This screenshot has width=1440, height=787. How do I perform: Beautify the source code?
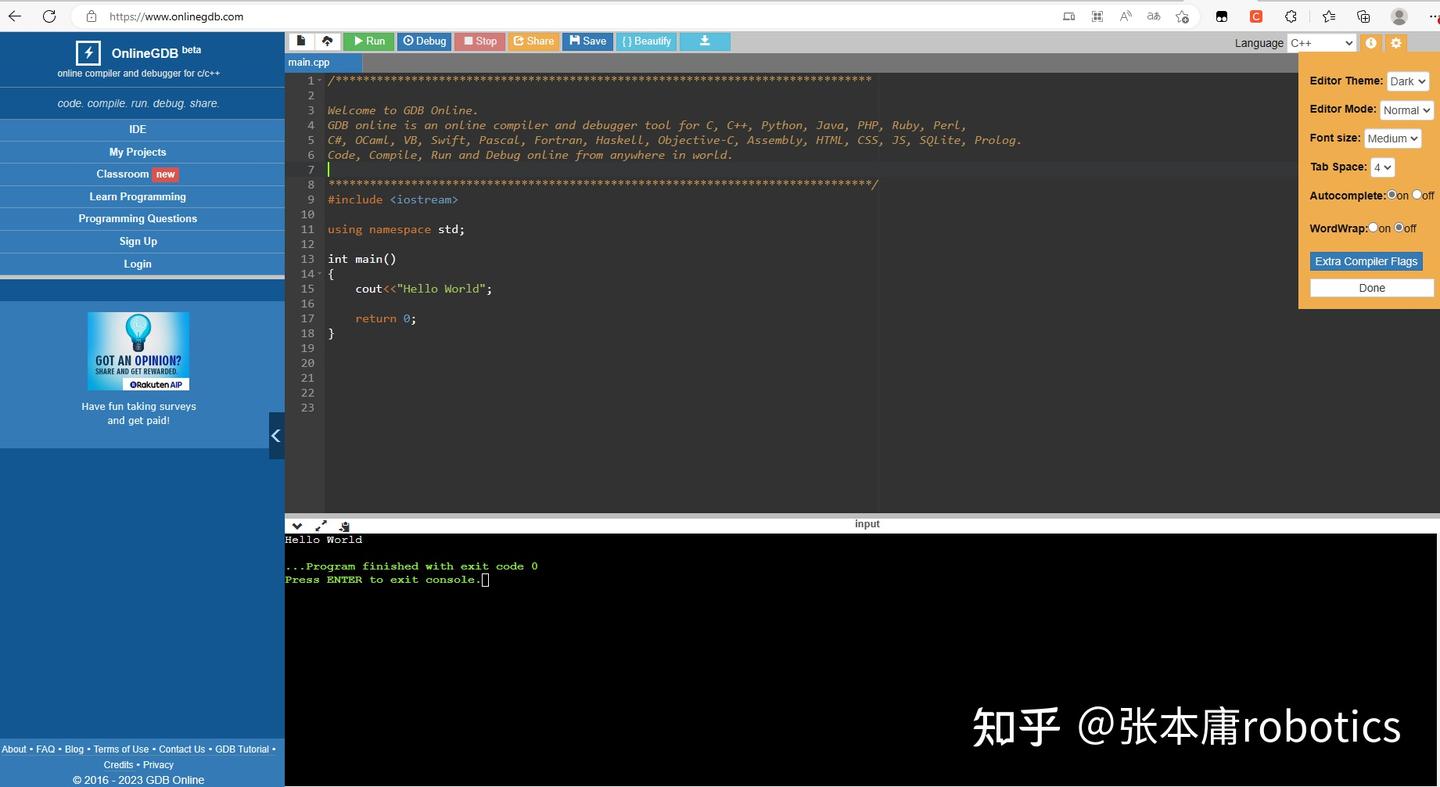pyautogui.click(x=646, y=41)
